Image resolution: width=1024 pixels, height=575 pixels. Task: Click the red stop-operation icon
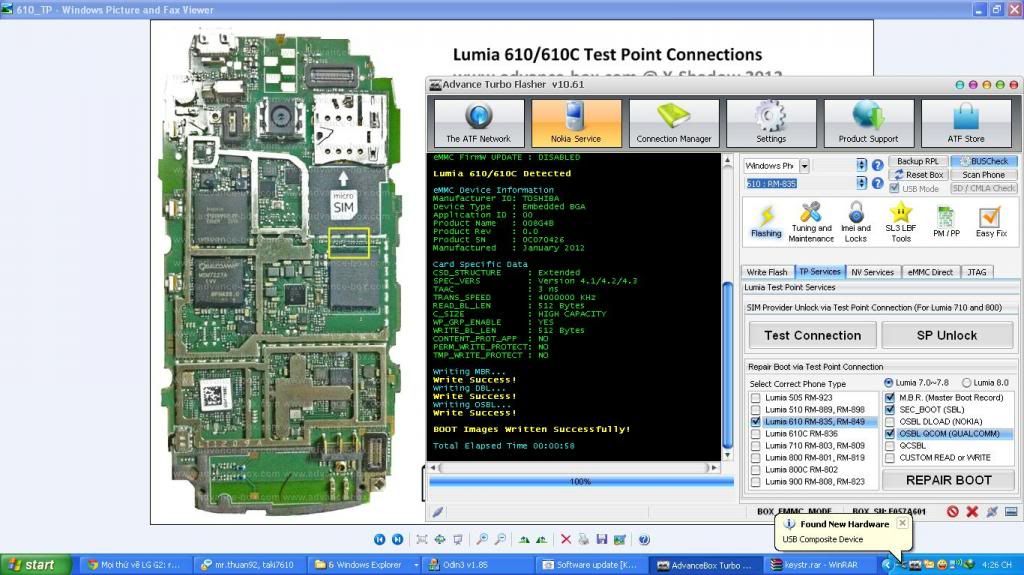click(x=953, y=512)
